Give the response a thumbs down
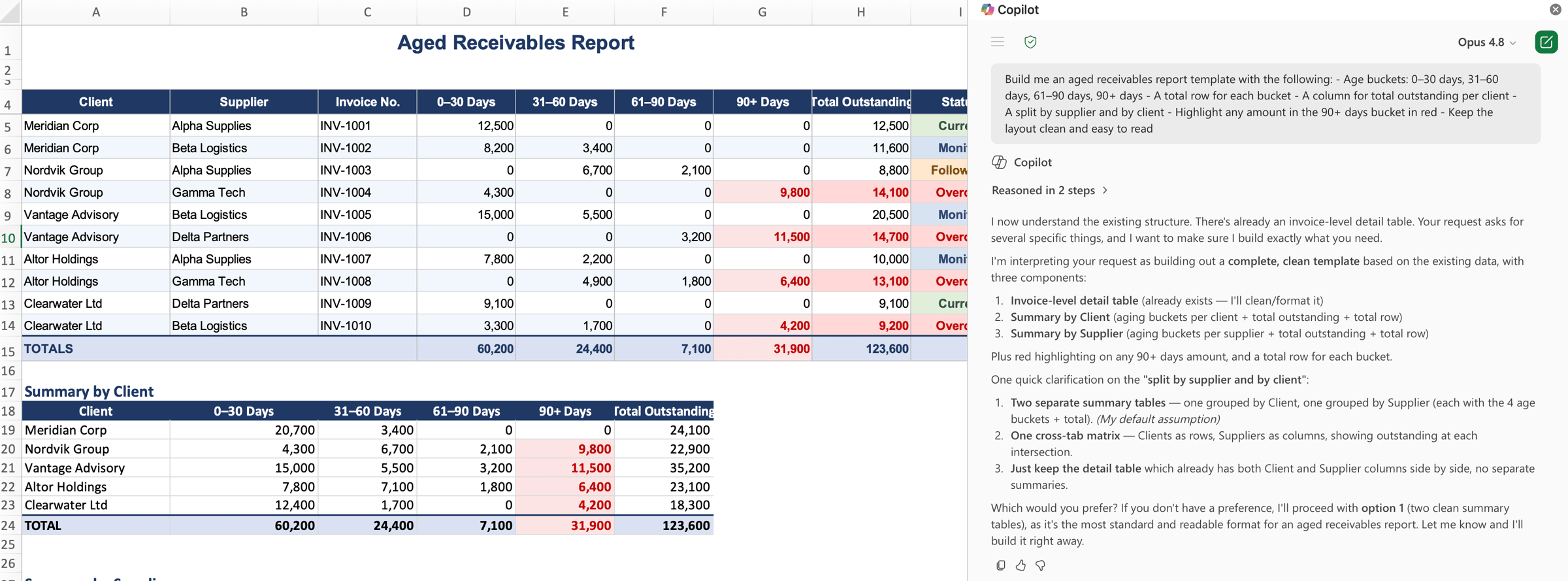Screen dimensions: 1568x581 [x=1040, y=565]
